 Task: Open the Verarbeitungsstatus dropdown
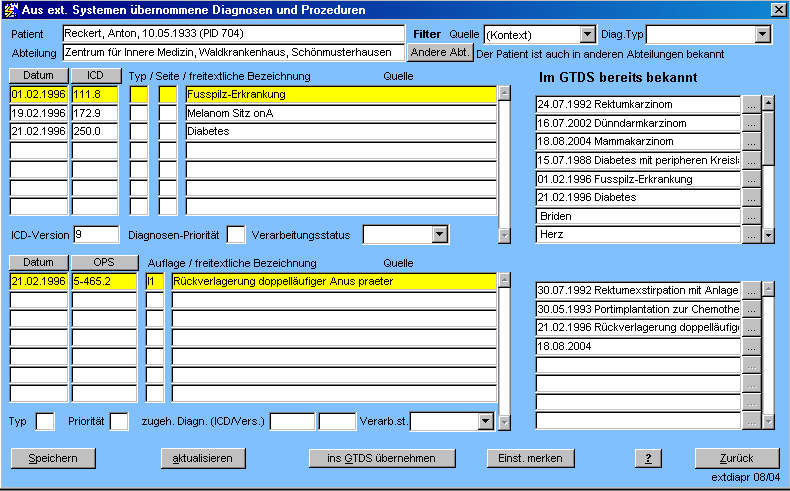coord(438,234)
